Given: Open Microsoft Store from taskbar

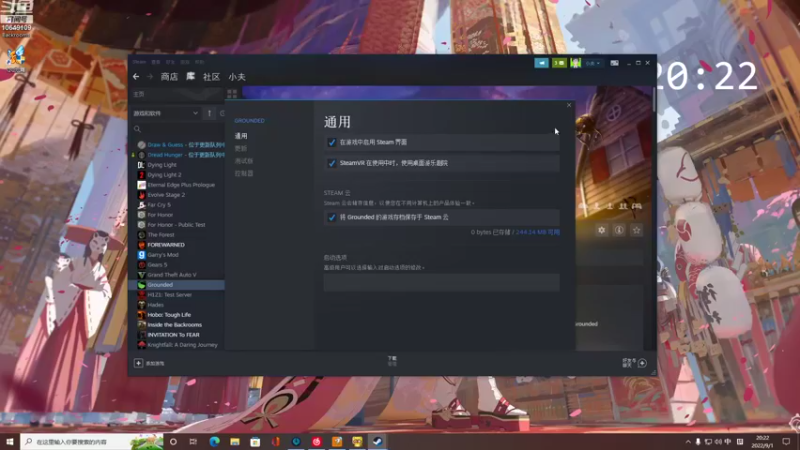Looking at the screenshot, I should [x=255, y=441].
